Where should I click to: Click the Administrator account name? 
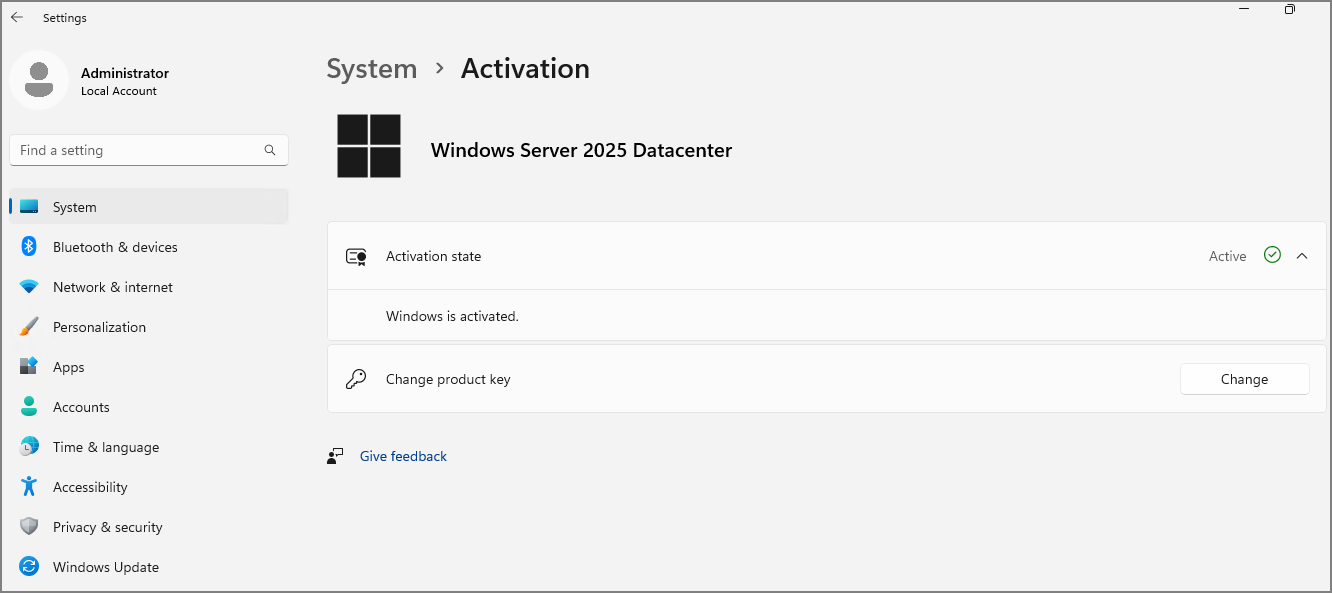coord(125,73)
